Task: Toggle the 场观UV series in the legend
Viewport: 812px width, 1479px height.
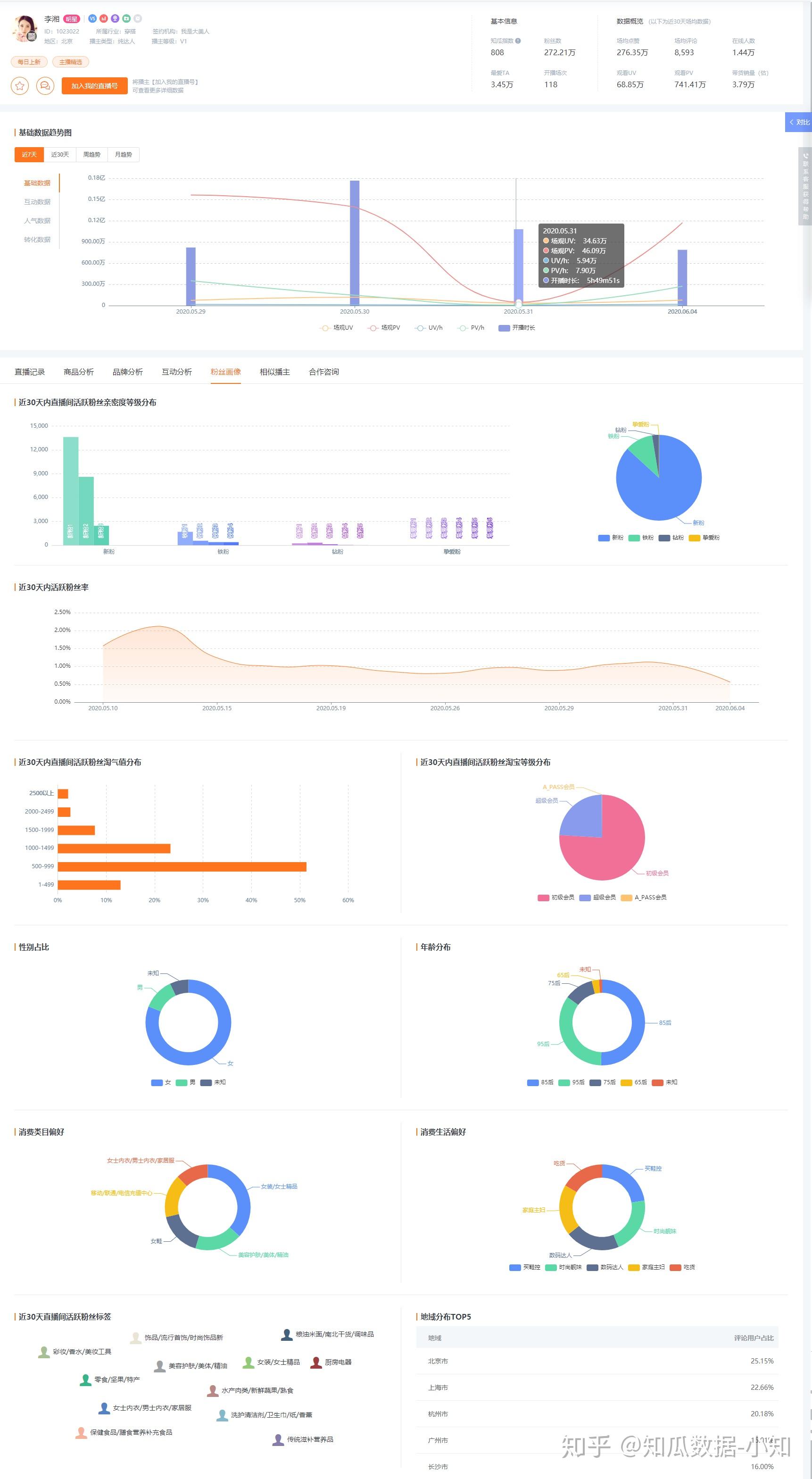Action: coord(336,328)
